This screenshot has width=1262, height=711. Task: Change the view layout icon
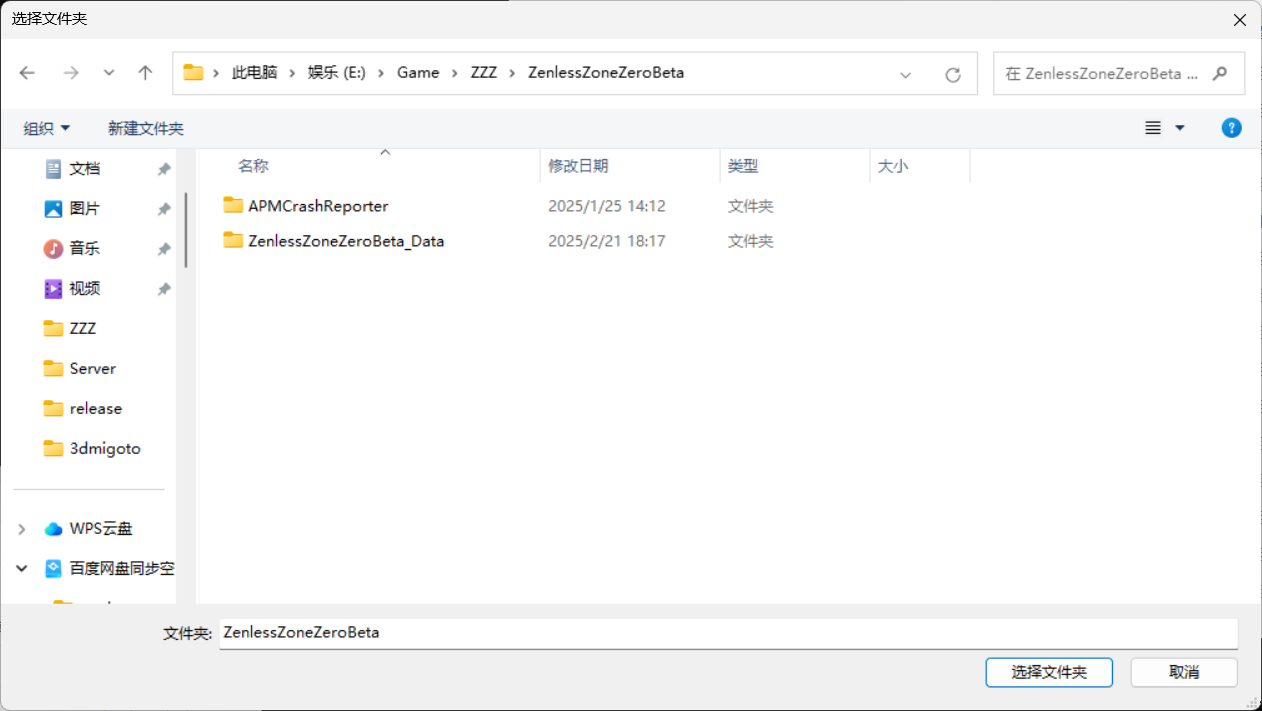tap(1153, 128)
